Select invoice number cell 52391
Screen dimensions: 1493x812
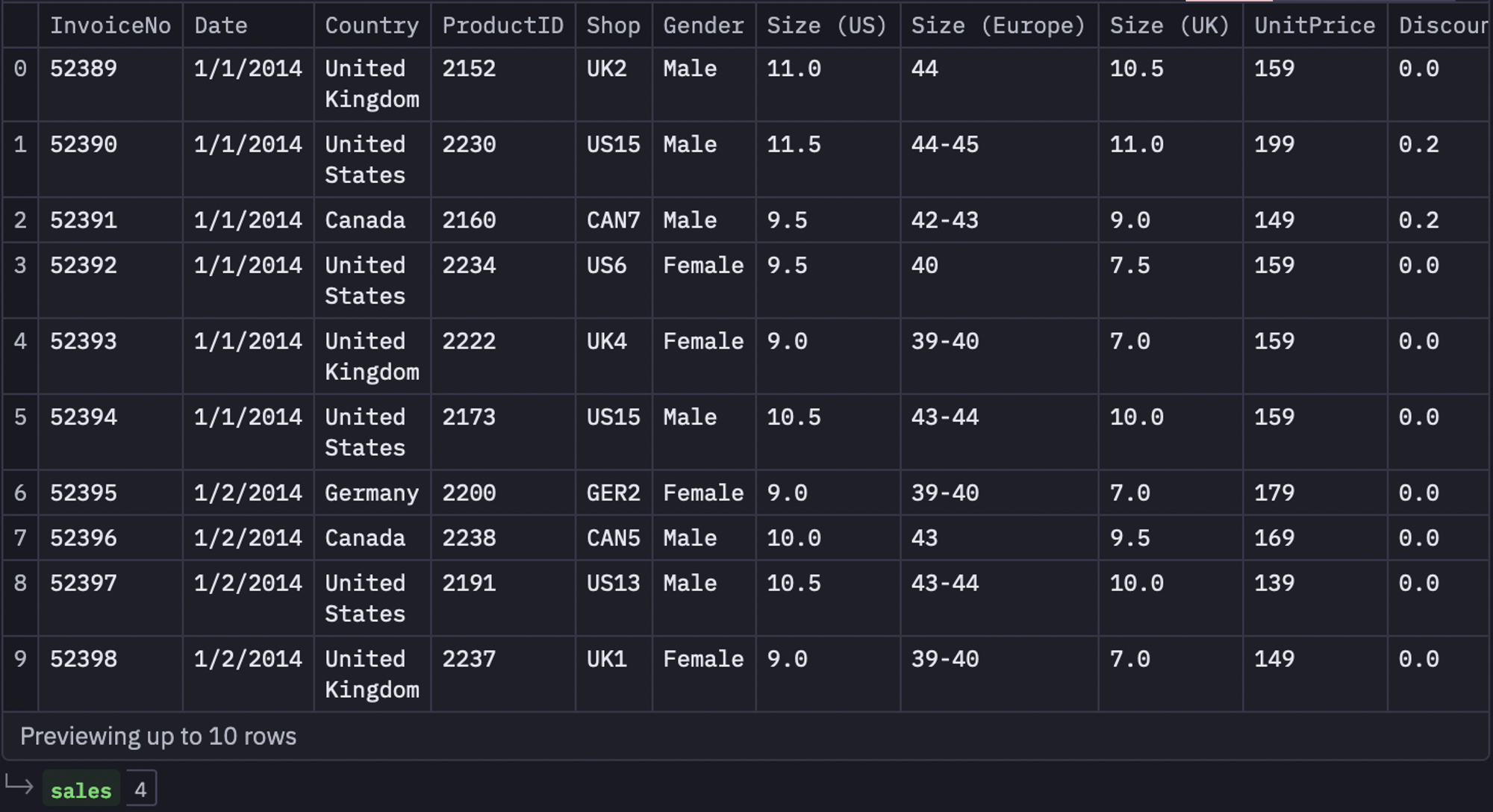coord(84,220)
